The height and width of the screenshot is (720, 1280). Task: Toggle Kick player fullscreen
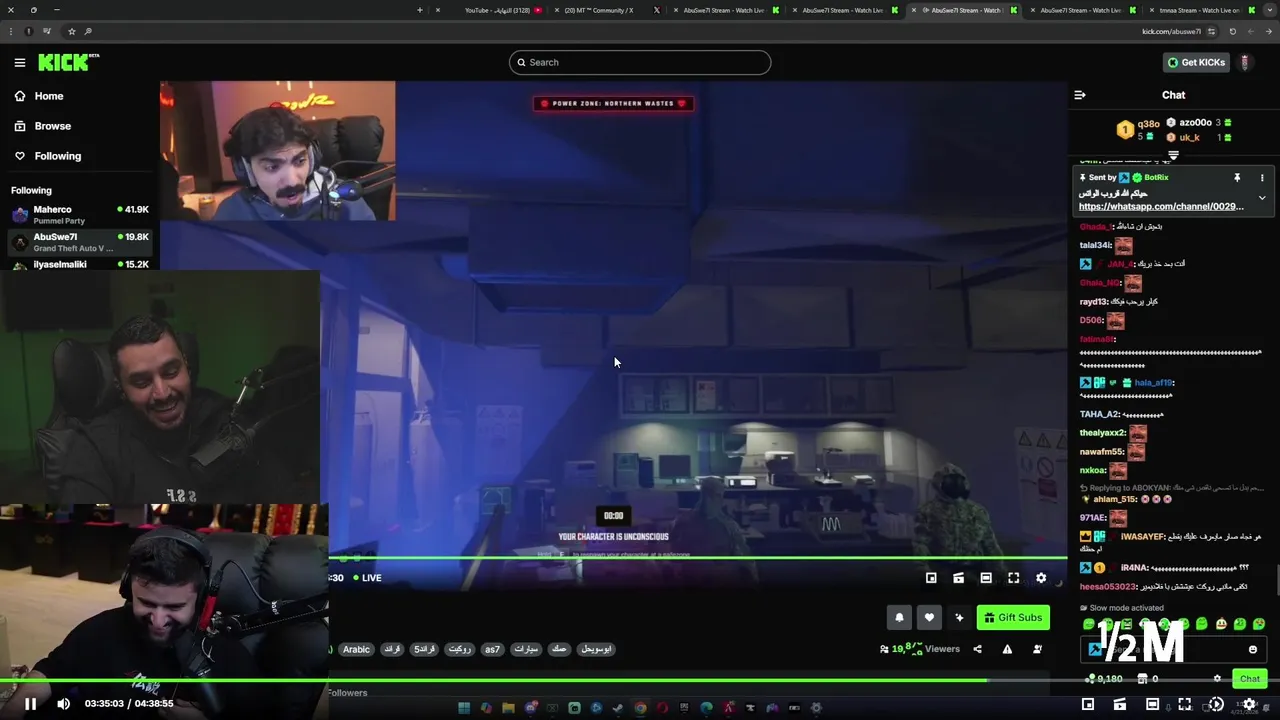pos(1013,578)
